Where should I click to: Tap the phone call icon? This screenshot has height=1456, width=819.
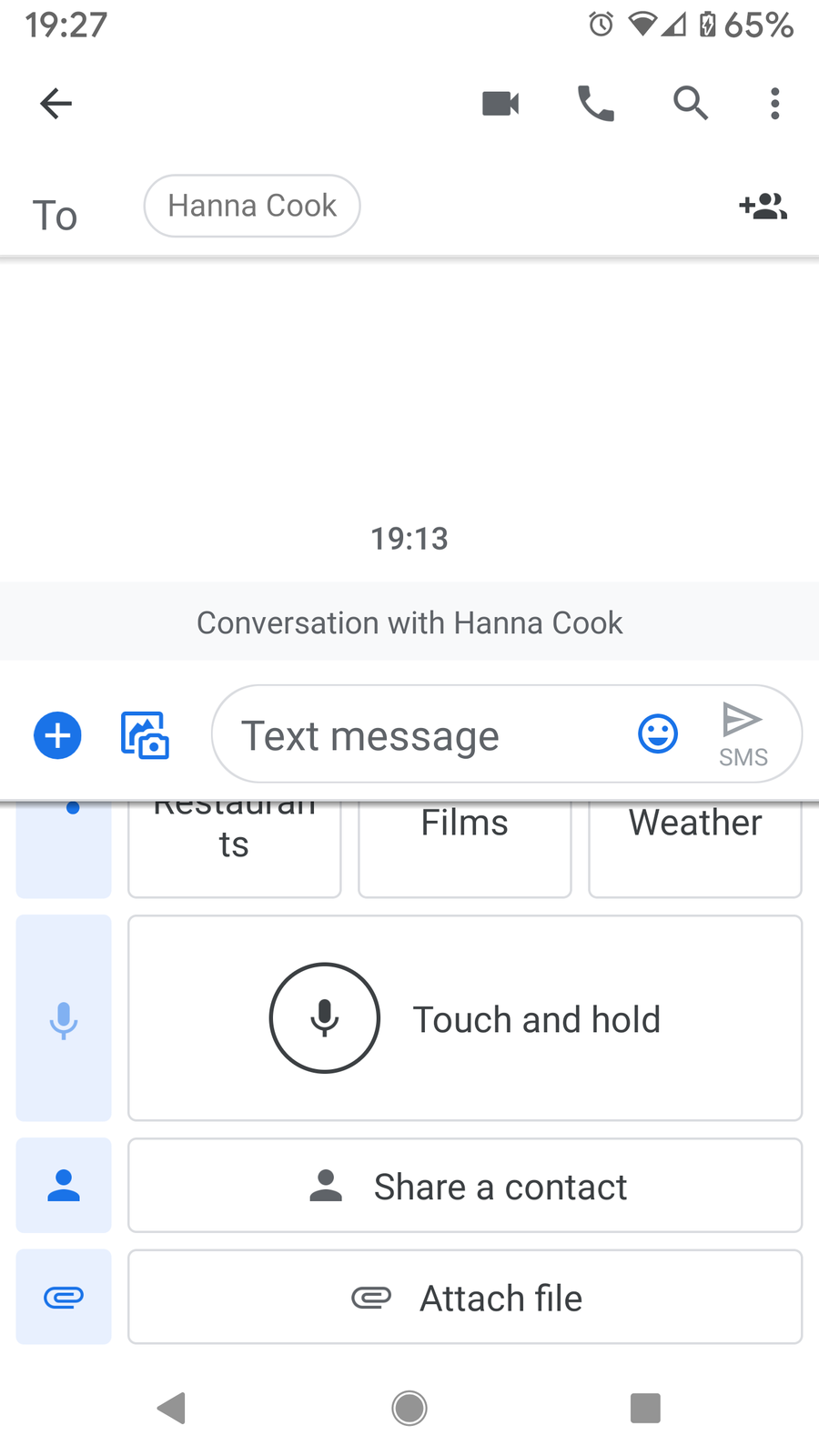[x=596, y=104]
